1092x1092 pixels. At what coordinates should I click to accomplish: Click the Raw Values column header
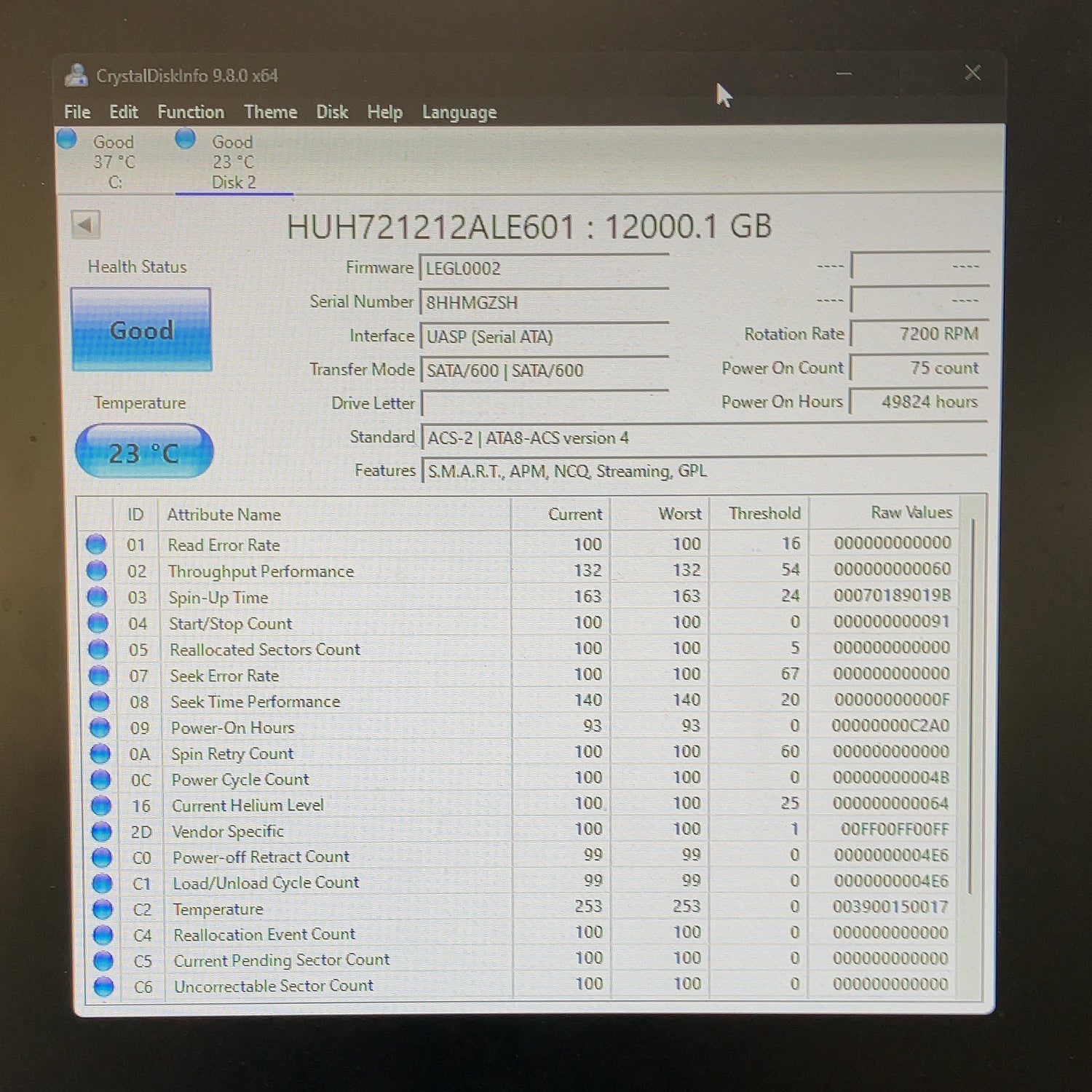(x=885, y=513)
